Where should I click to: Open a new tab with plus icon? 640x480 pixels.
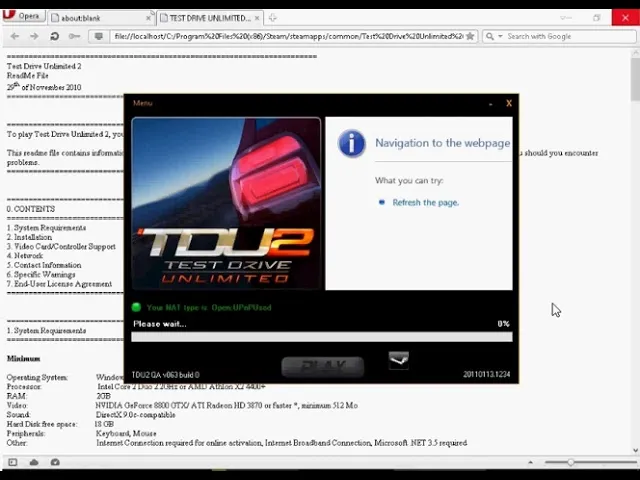click(273, 18)
